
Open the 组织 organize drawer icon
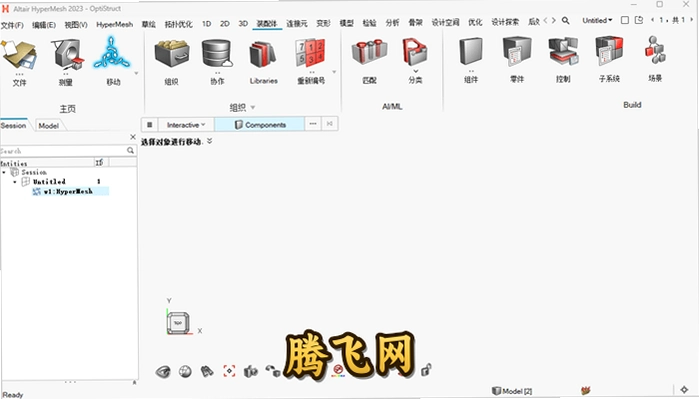pyautogui.click(x=172, y=53)
